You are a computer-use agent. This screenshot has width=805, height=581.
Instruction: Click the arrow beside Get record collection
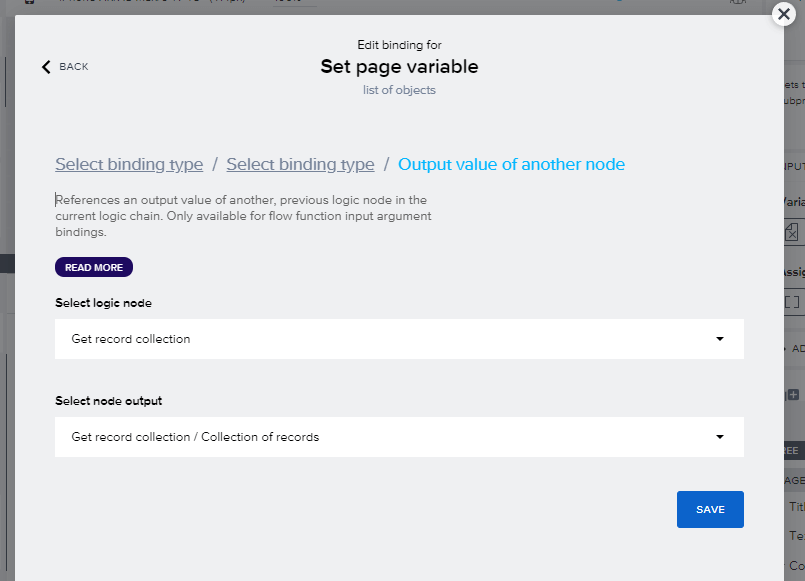[719, 339]
